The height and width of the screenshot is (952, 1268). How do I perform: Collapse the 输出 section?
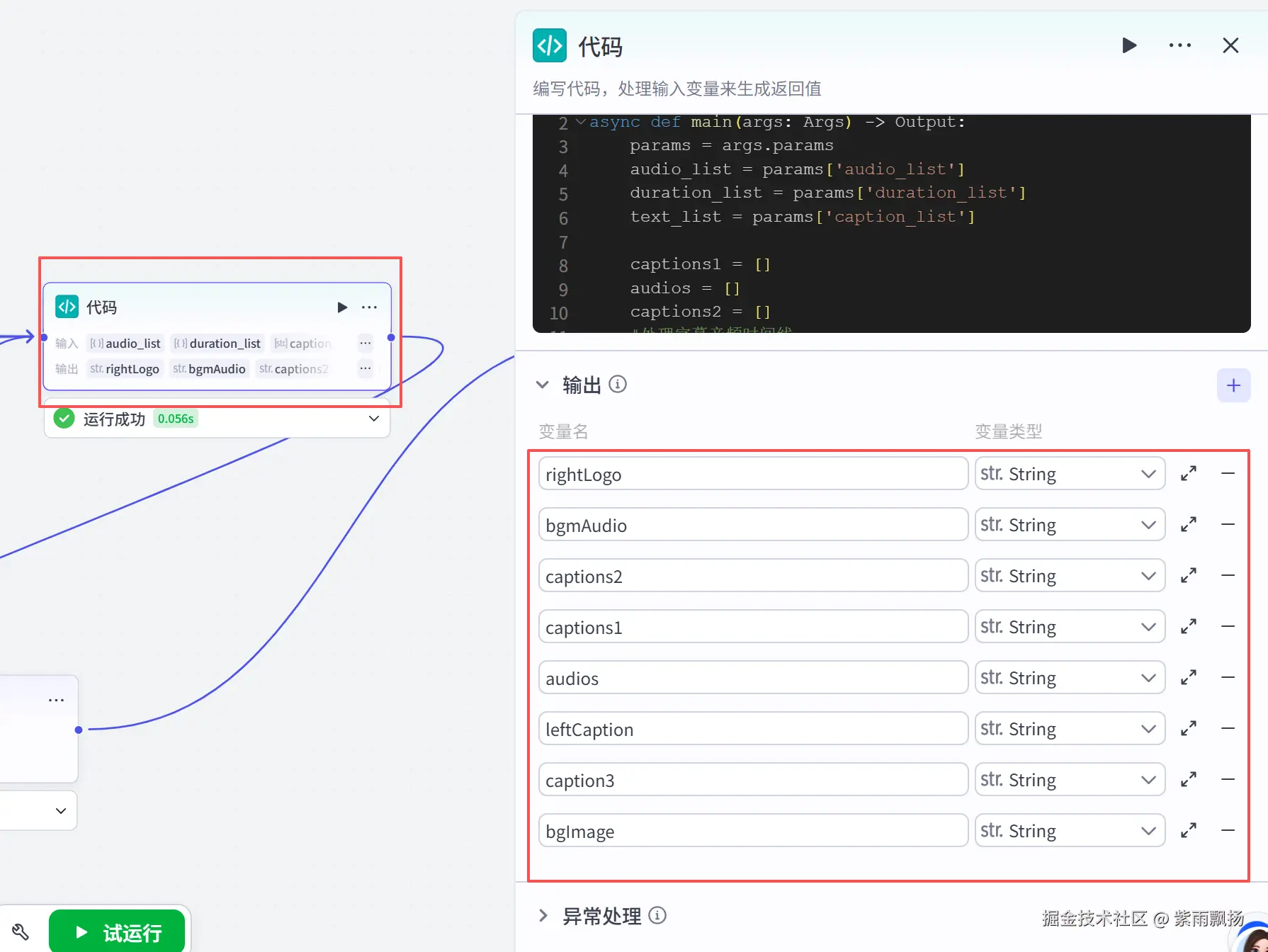(543, 385)
